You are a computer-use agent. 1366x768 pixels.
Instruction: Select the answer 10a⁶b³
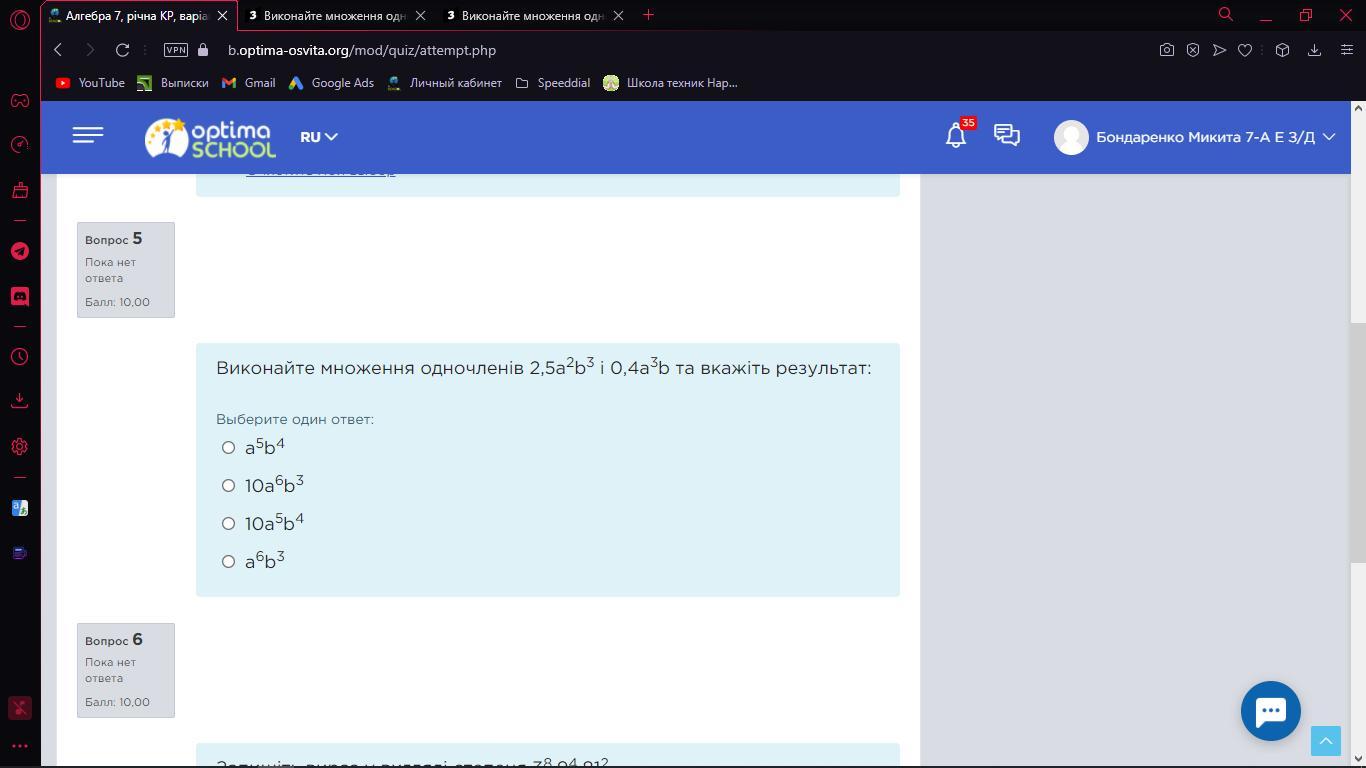(x=229, y=485)
